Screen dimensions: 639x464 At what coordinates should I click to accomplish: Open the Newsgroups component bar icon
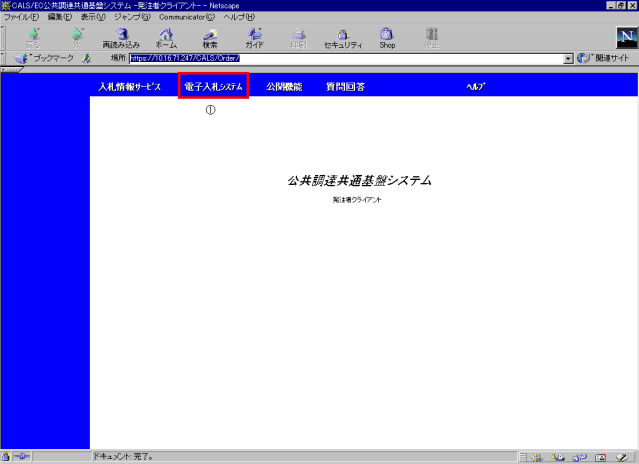(579, 457)
